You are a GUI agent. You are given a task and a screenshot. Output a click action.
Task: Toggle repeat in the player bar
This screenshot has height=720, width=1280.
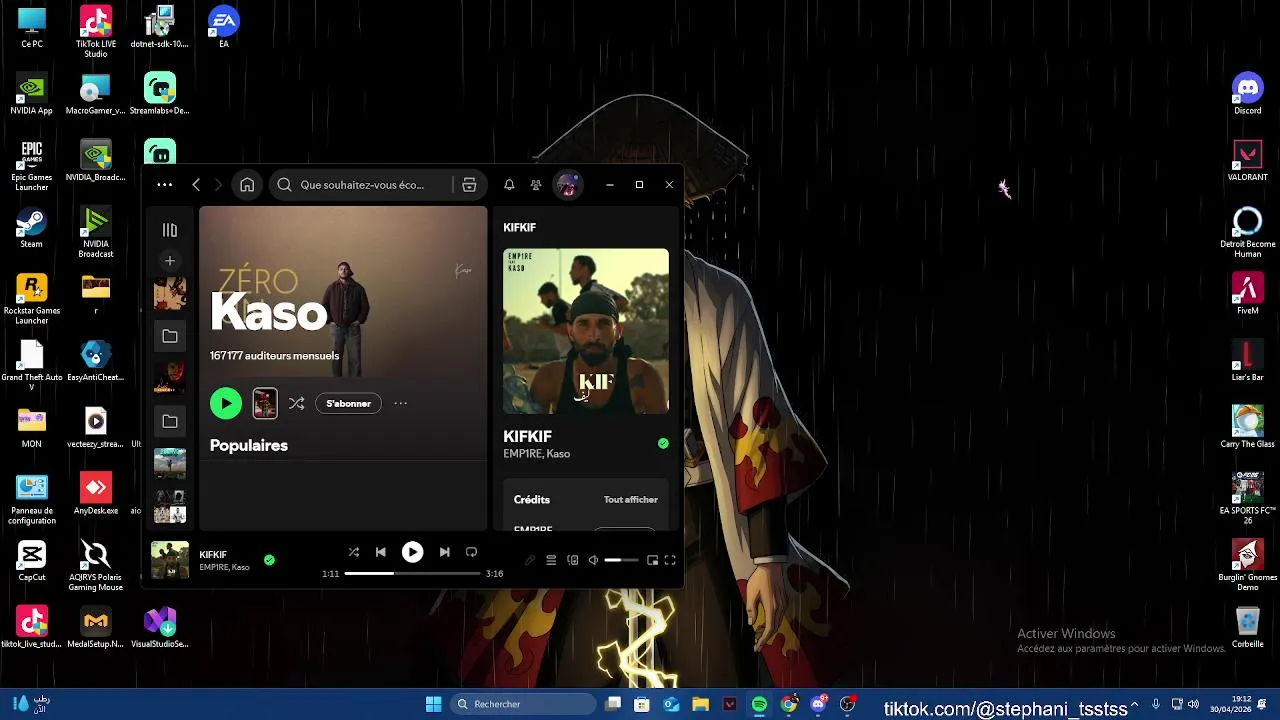tap(471, 552)
